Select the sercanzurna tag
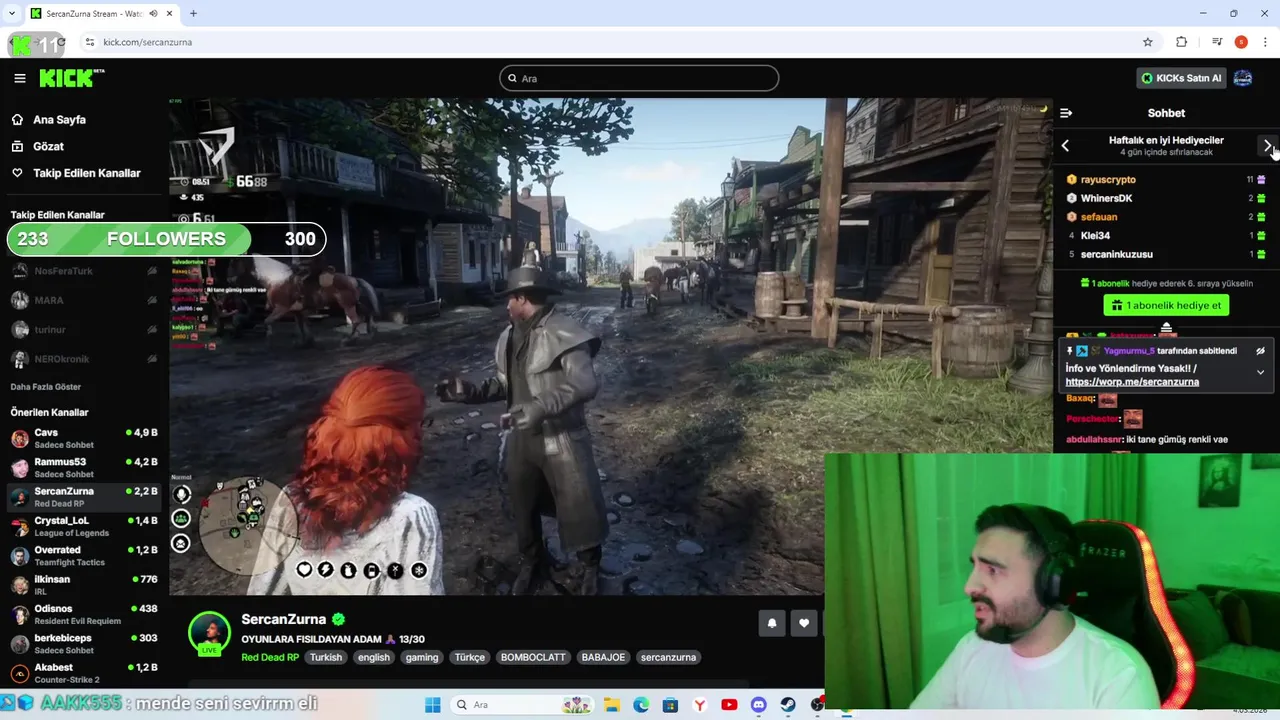This screenshot has width=1280, height=720. [x=668, y=657]
